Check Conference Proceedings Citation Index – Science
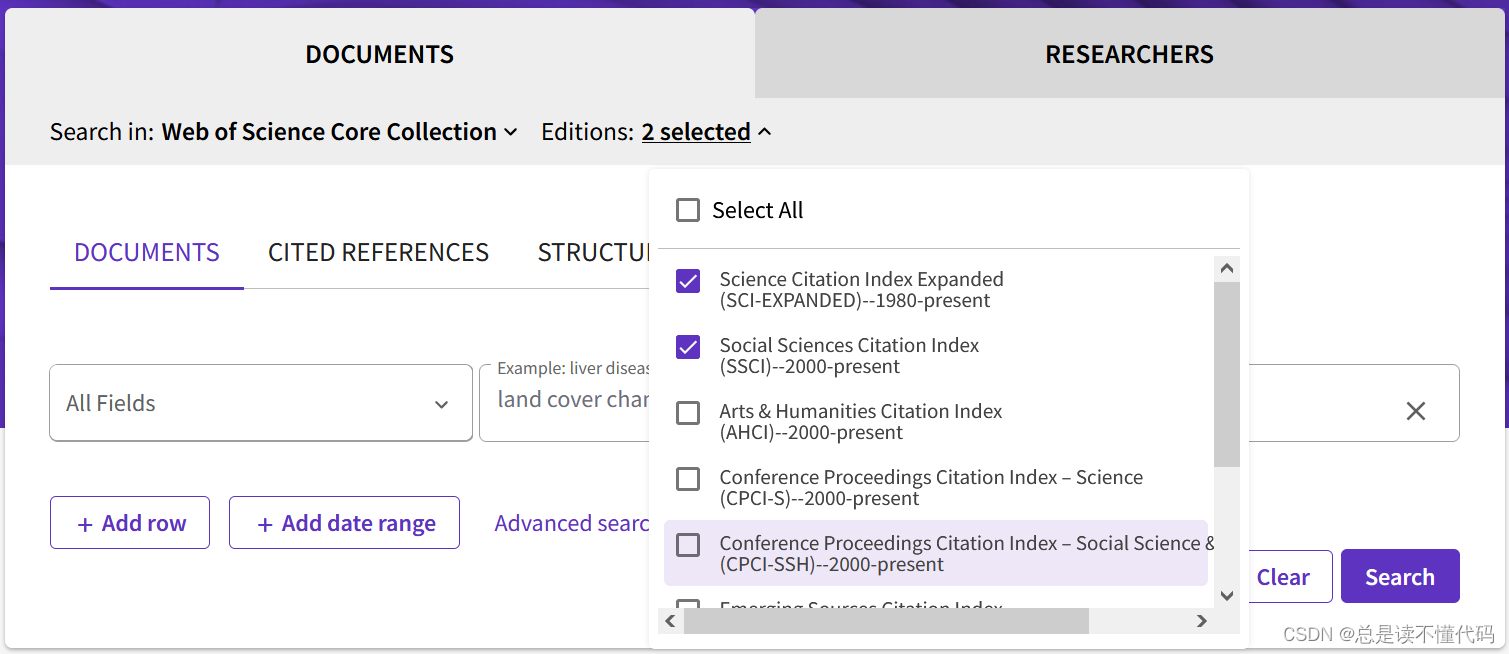 688,479
